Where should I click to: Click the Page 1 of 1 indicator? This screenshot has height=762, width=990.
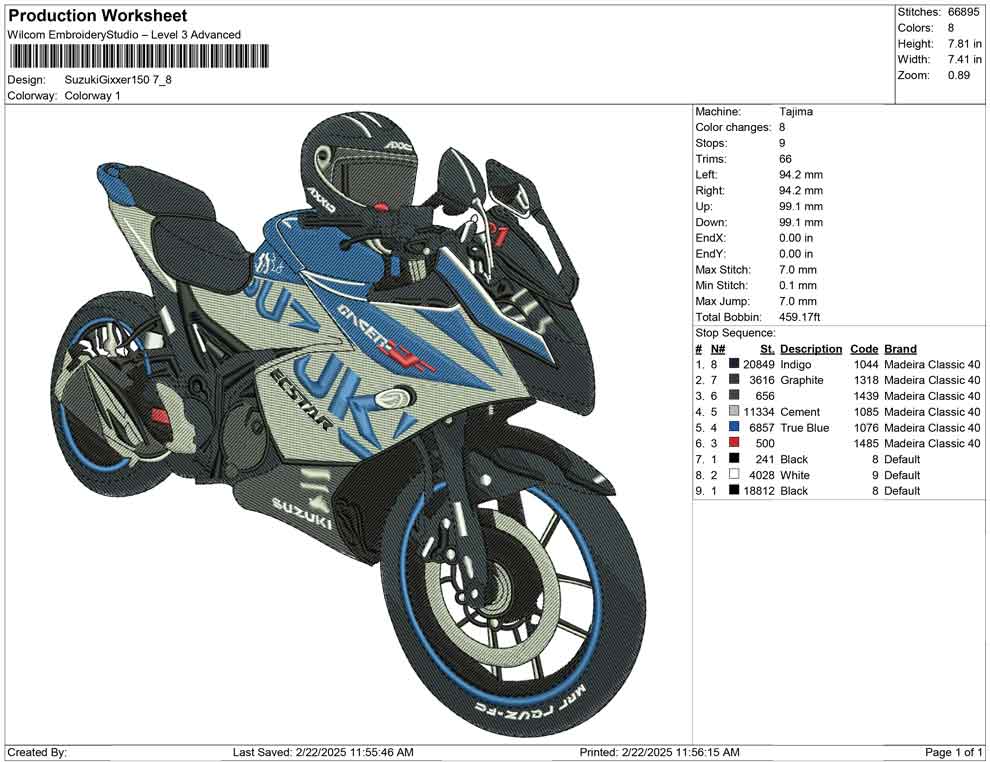953,752
